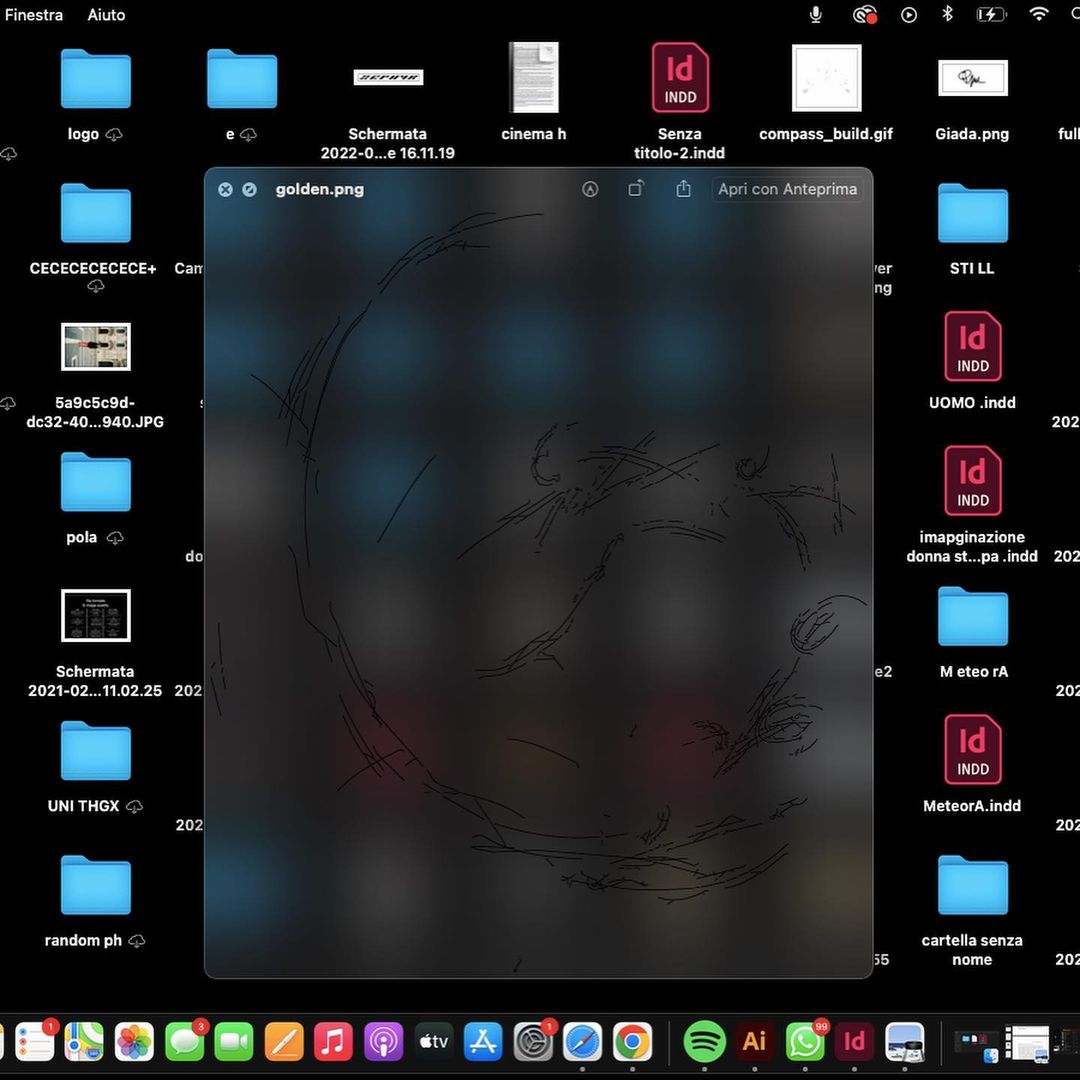Click the Now Playing icon in menu bar
Screen dimensions: 1080x1080
pyautogui.click(x=908, y=15)
